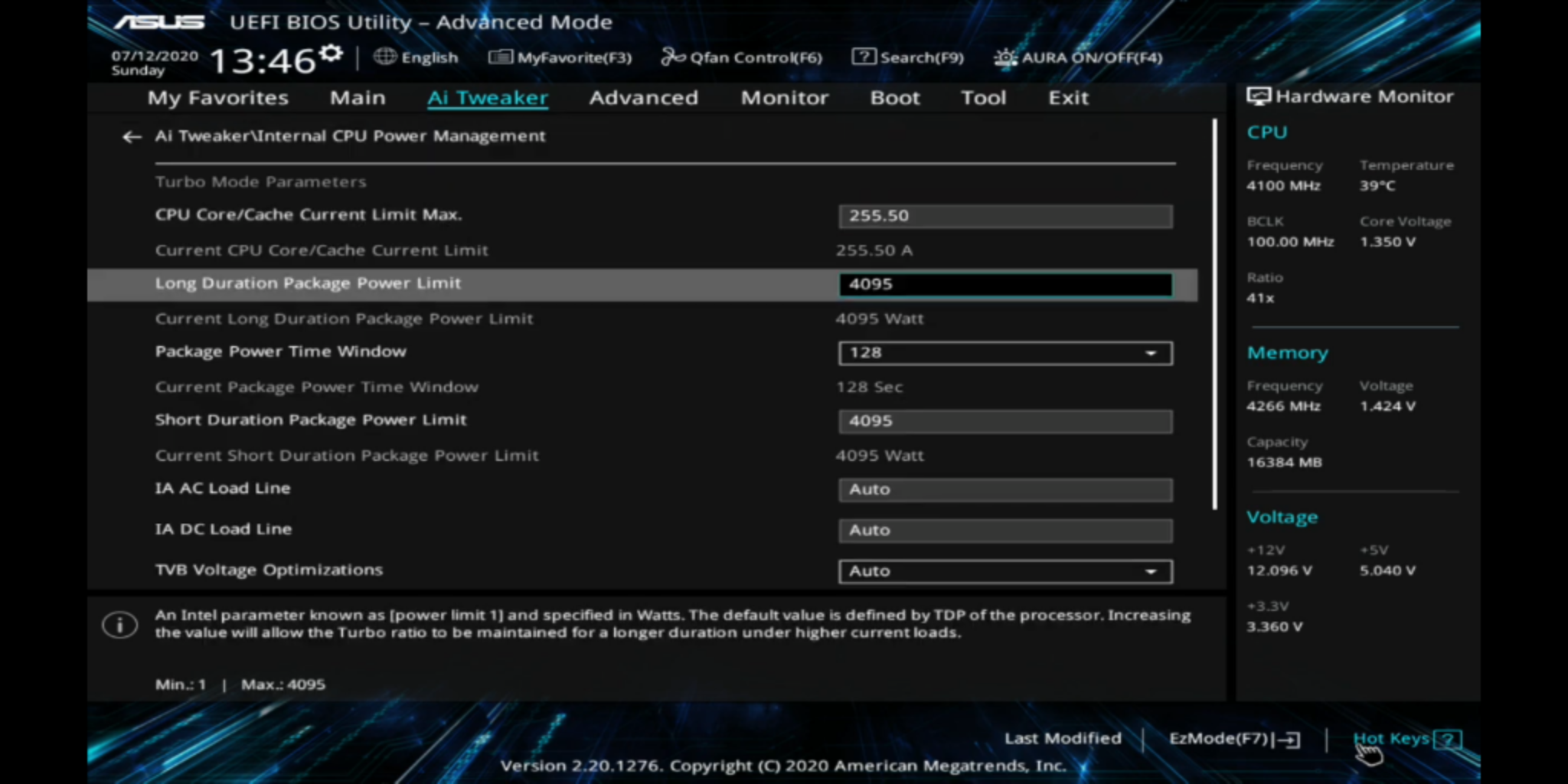Image resolution: width=1568 pixels, height=784 pixels.
Task: Switch to EzMode(F7)
Action: pos(1233,739)
